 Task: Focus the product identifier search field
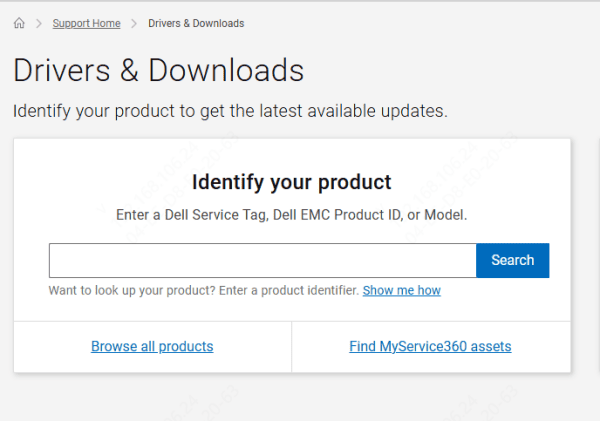[x=262, y=260]
